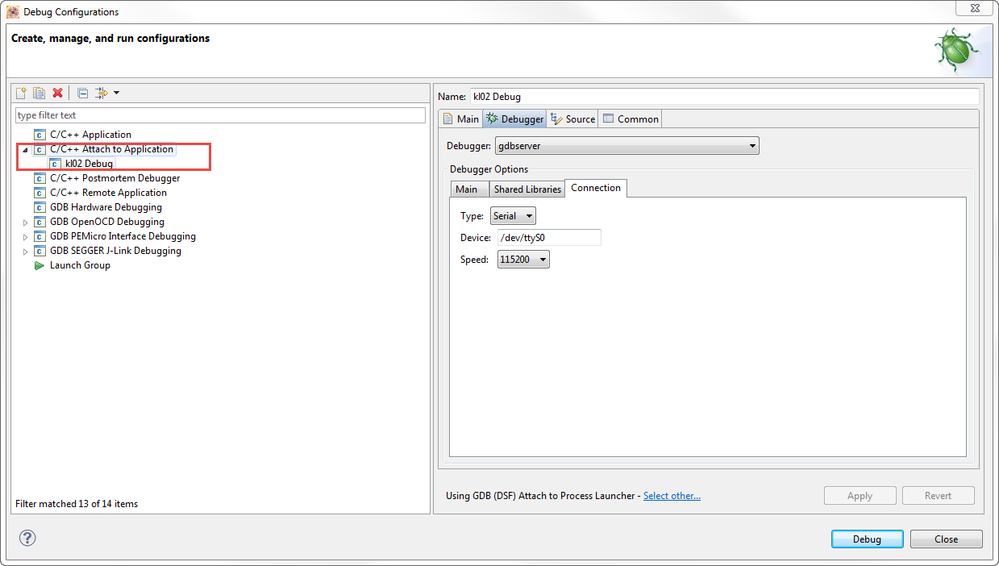Screen dimensions: 999x566
Task: Select the kl02 Debug configuration
Action: pos(89,164)
